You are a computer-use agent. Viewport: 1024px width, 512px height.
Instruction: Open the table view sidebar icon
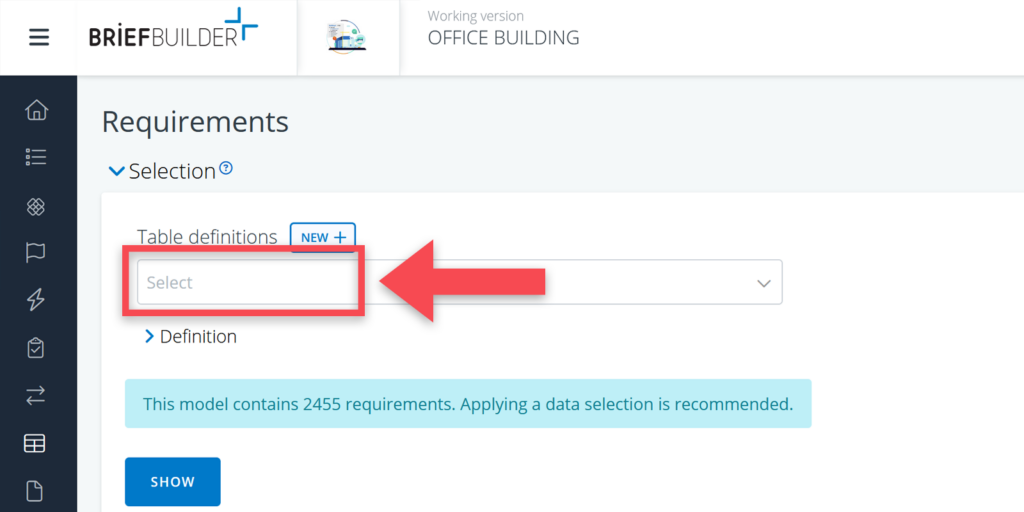[36, 443]
